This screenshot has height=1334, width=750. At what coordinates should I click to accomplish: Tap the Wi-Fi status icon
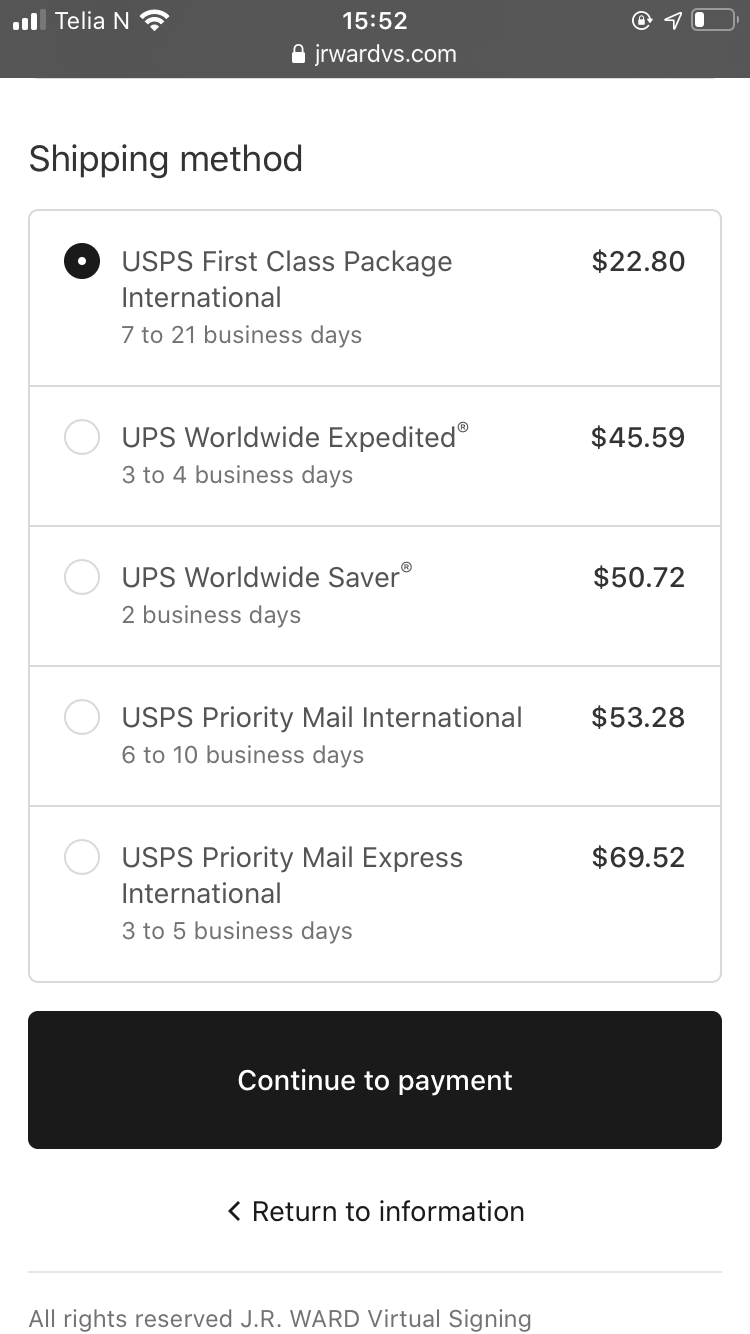point(154,20)
